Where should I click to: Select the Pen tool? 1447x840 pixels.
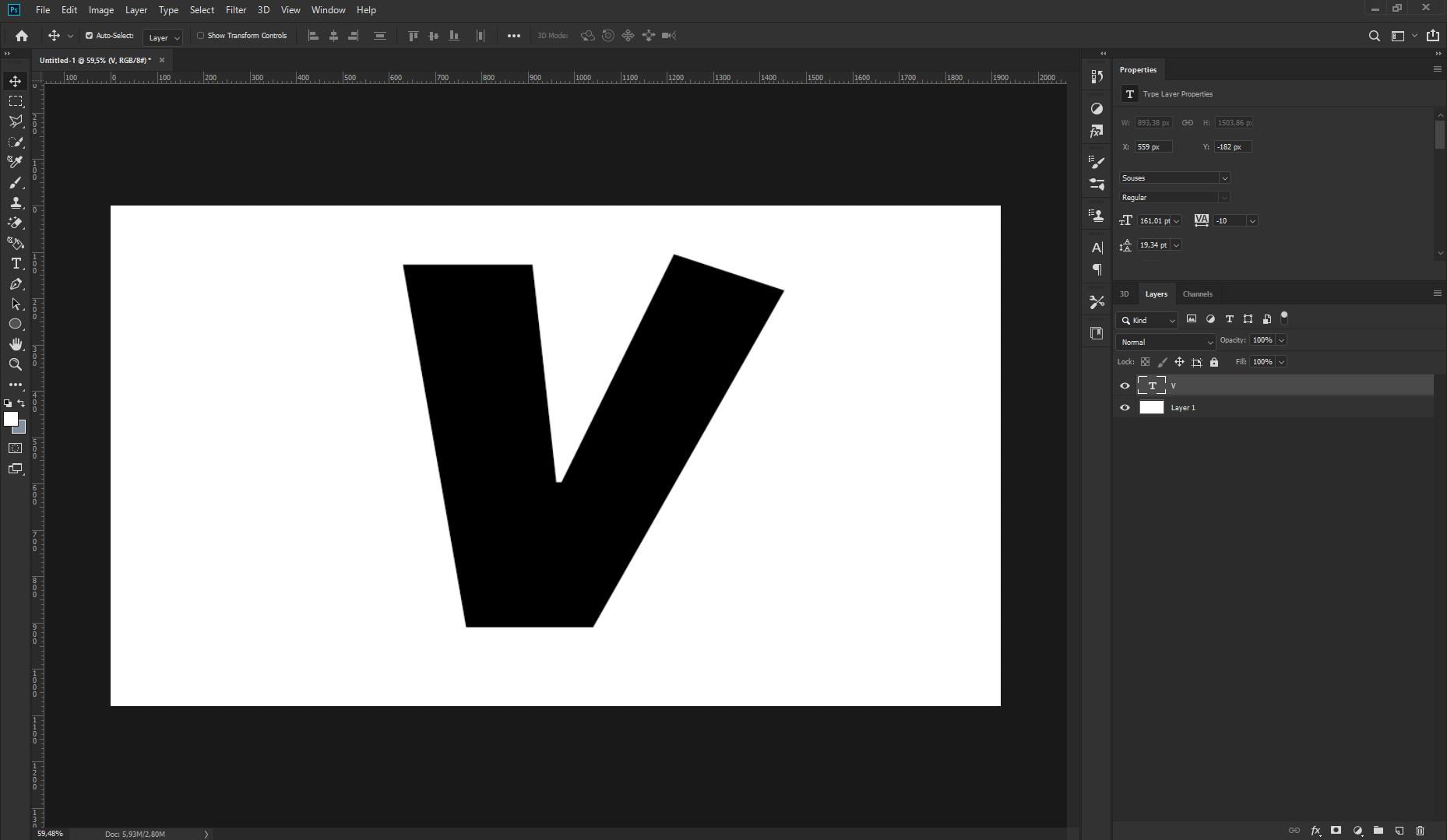pyautogui.click(x=16, y=284)
